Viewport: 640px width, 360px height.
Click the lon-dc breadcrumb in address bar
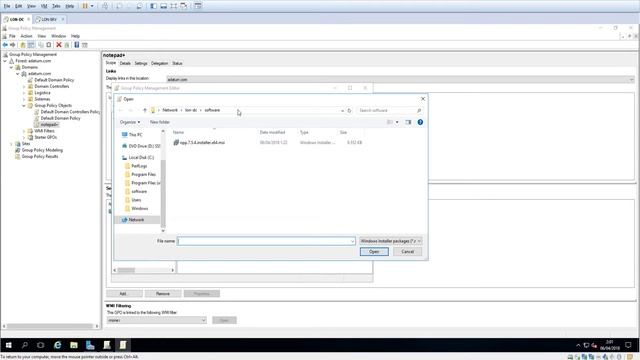click(191, 110)
